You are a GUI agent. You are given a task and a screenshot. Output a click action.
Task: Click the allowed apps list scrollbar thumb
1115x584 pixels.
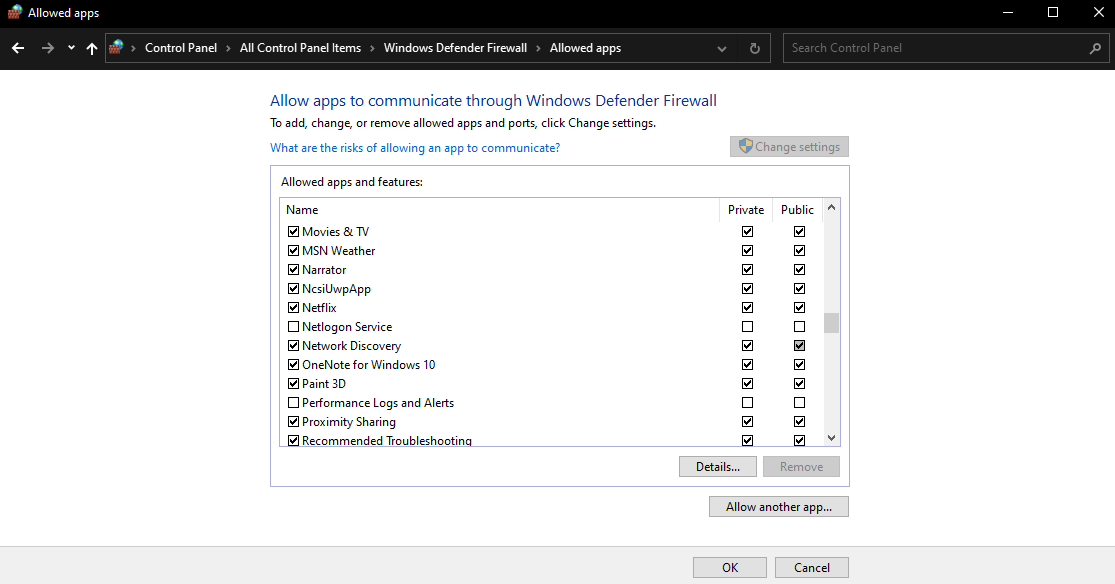[831, 323]
